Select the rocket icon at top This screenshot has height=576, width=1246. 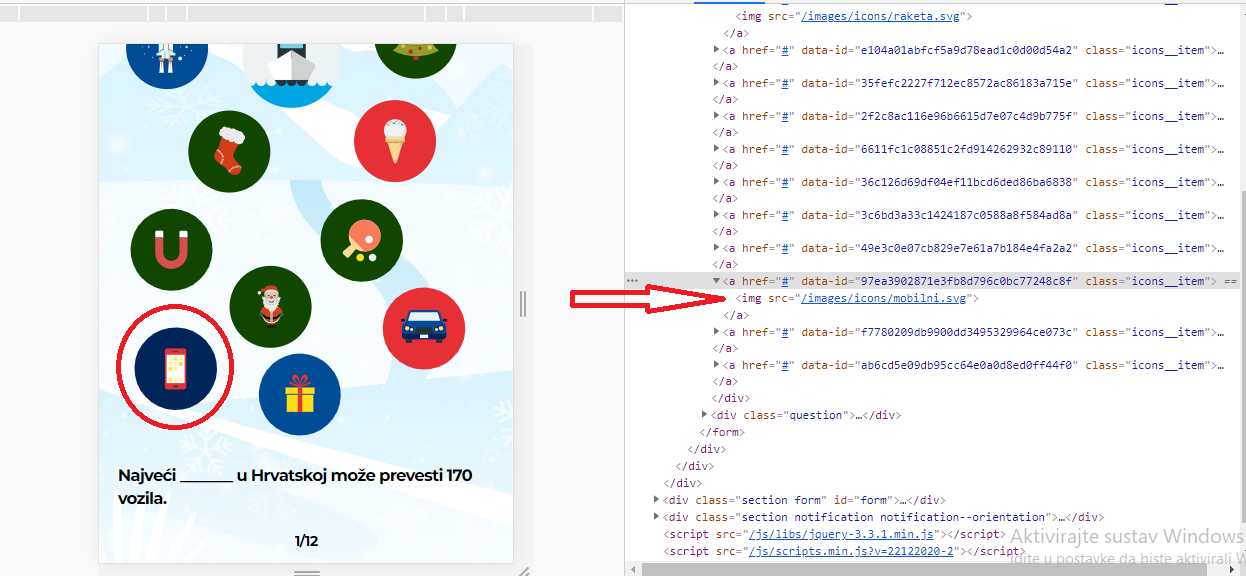167,64
